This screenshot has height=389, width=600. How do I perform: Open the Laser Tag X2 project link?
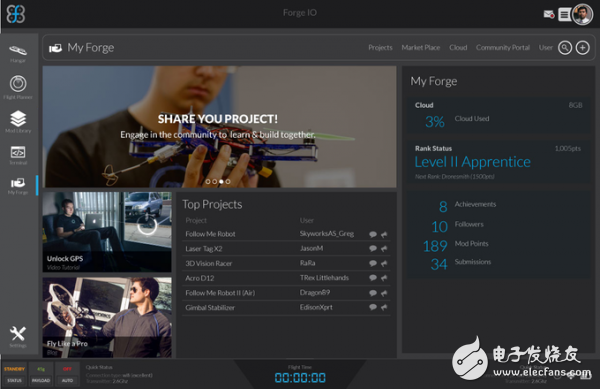pyautogui.click(x=204, y=249)
